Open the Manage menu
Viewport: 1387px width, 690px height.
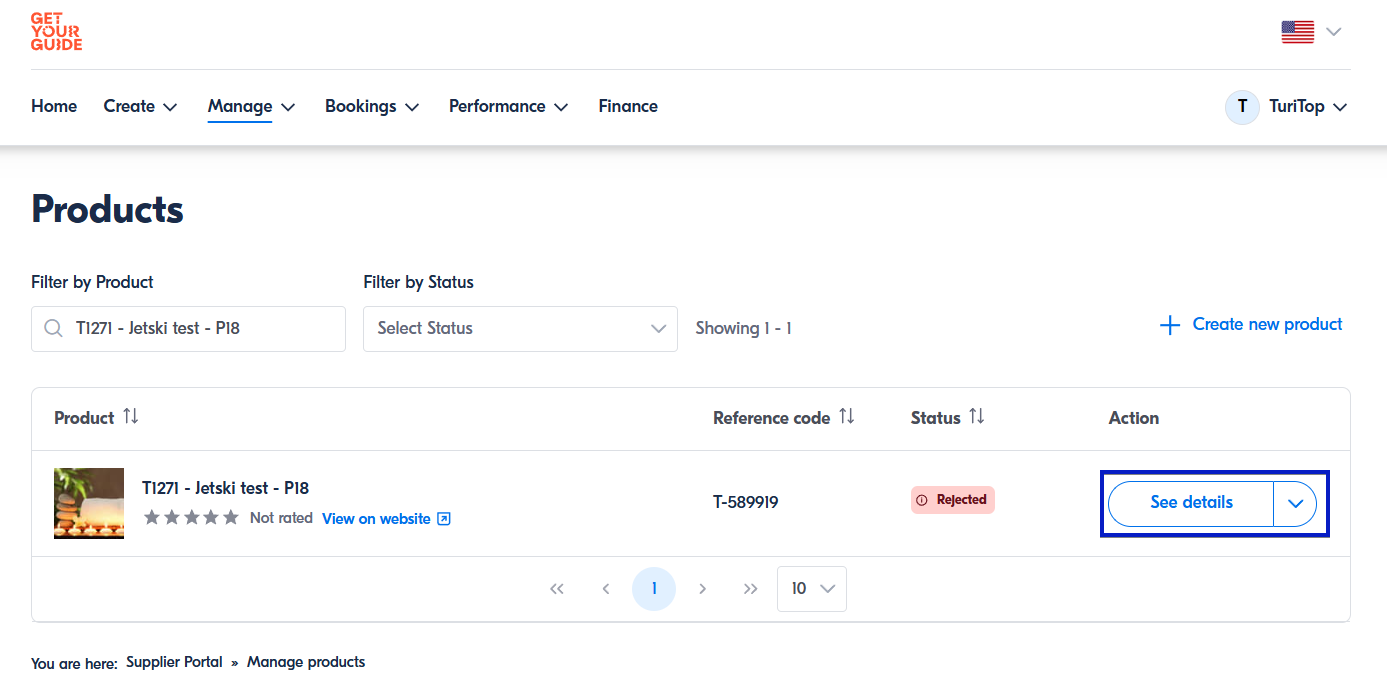click(x=251, y=107)
